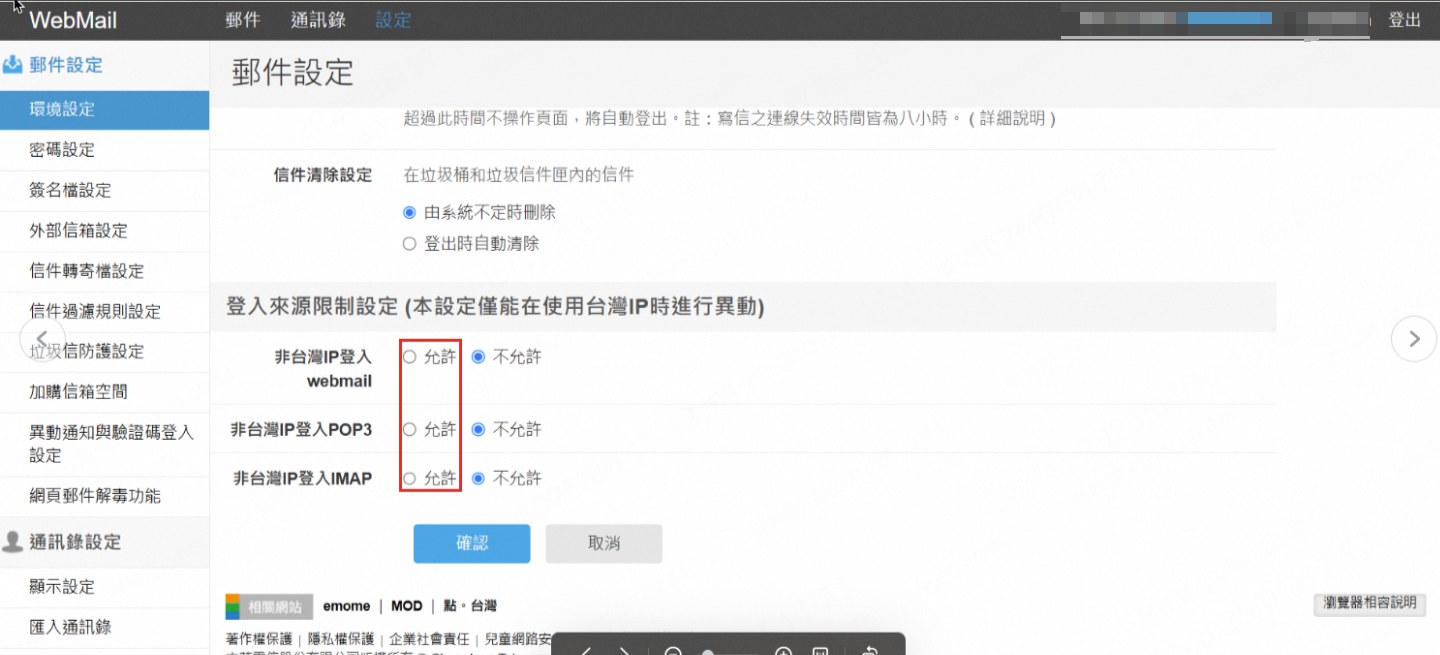The height and width of the screenshot is (655, 1440).
Task: Click 登出 to log out
Action: (x=1405, y=20)
